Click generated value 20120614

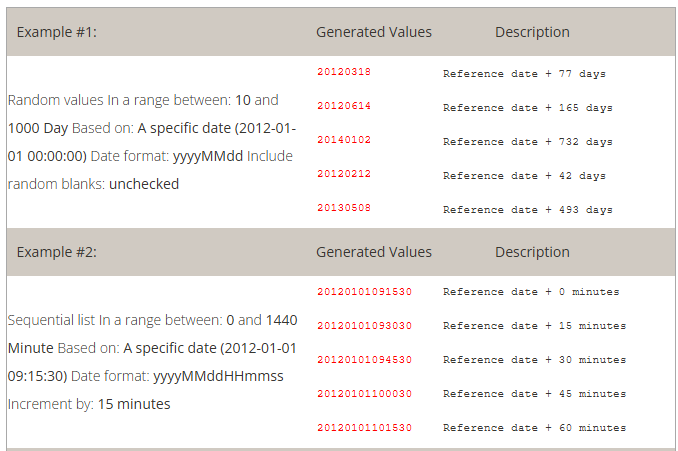(344, 107)
